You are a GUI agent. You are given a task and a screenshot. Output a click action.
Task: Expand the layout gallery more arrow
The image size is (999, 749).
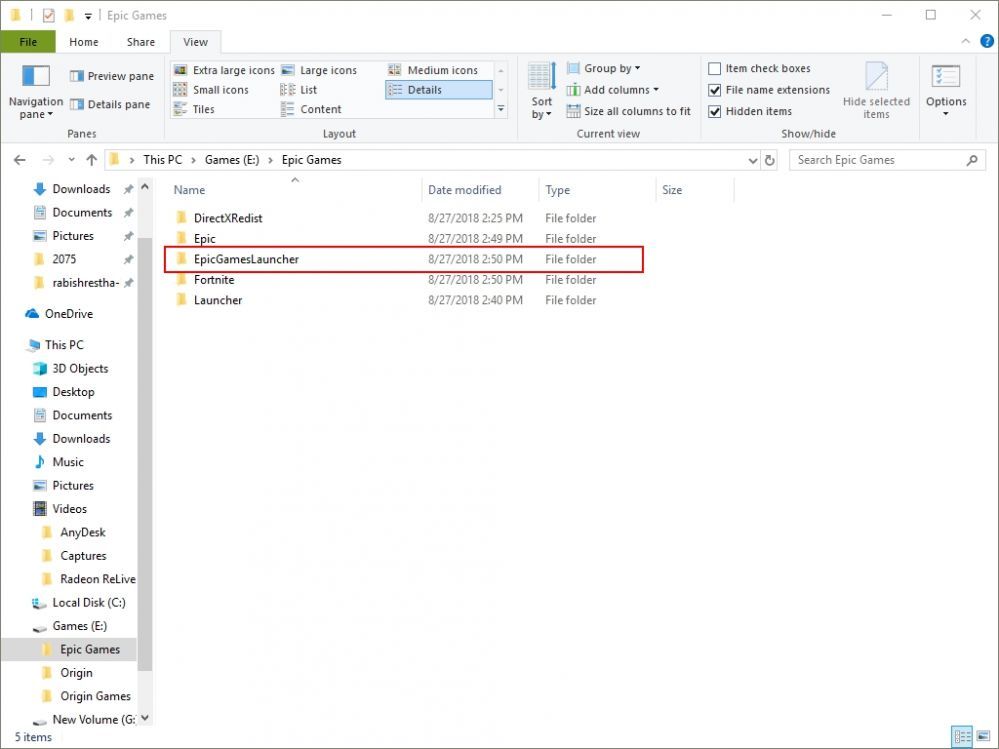click(501, 110)
